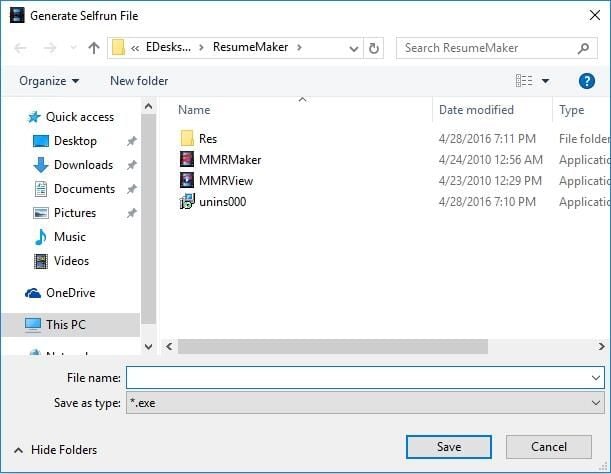The image size is (611, 474).
Task: Click the folder icon in address bar
Action: (118, 48)
